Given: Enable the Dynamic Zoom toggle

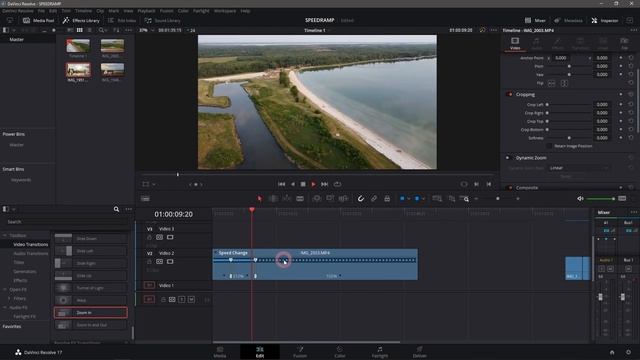Looking at the screenshot, I should [508, 158].
